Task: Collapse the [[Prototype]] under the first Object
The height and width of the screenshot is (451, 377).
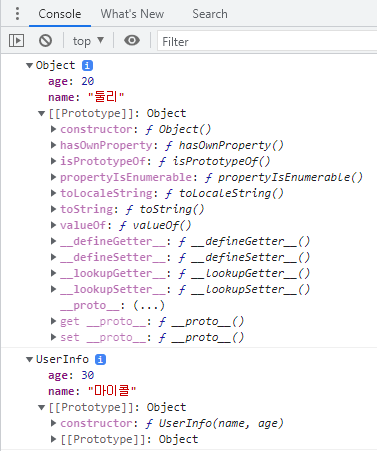Action: click(x=41, y=114)
